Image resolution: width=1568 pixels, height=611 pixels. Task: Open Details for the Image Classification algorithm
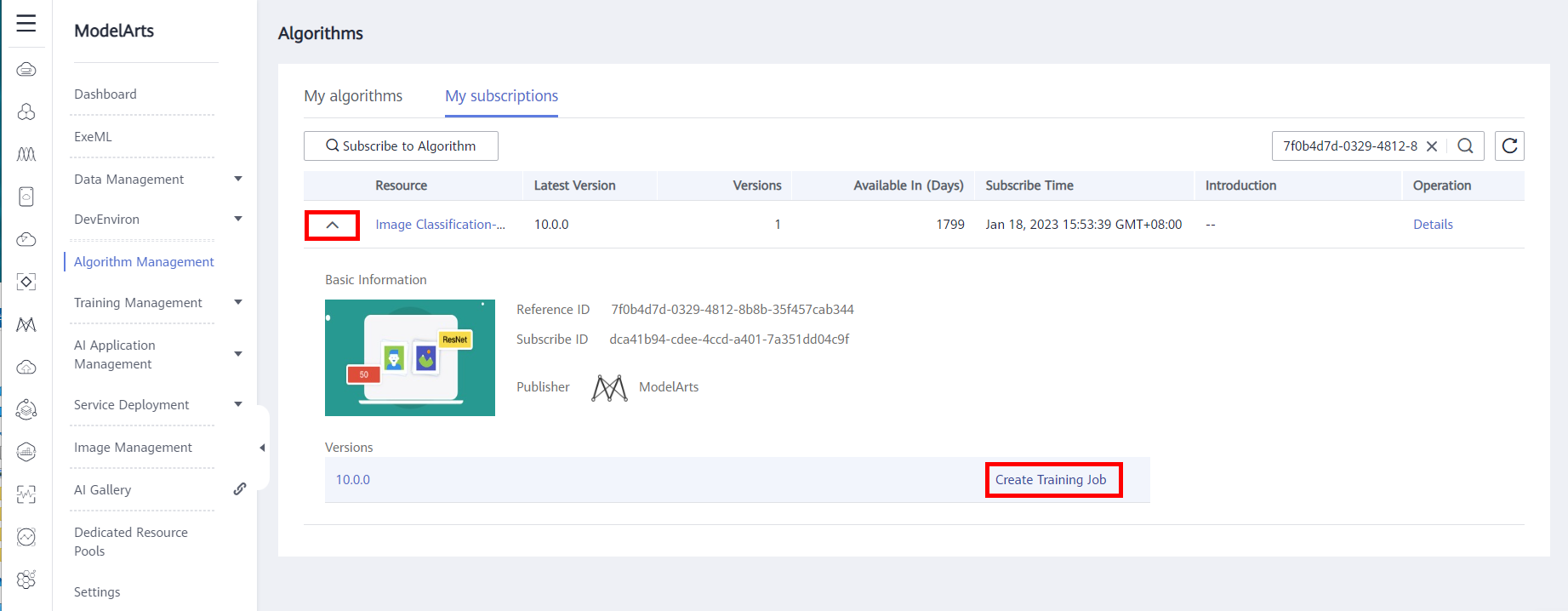1433,225
